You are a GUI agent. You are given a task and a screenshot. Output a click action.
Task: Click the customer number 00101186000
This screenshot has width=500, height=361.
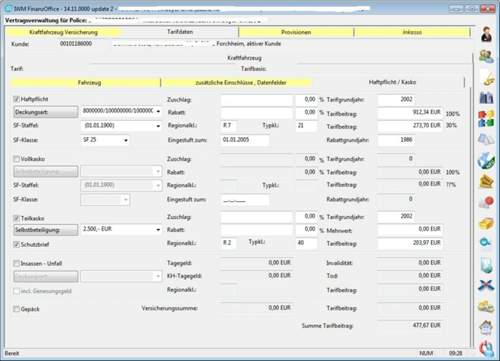76,44
